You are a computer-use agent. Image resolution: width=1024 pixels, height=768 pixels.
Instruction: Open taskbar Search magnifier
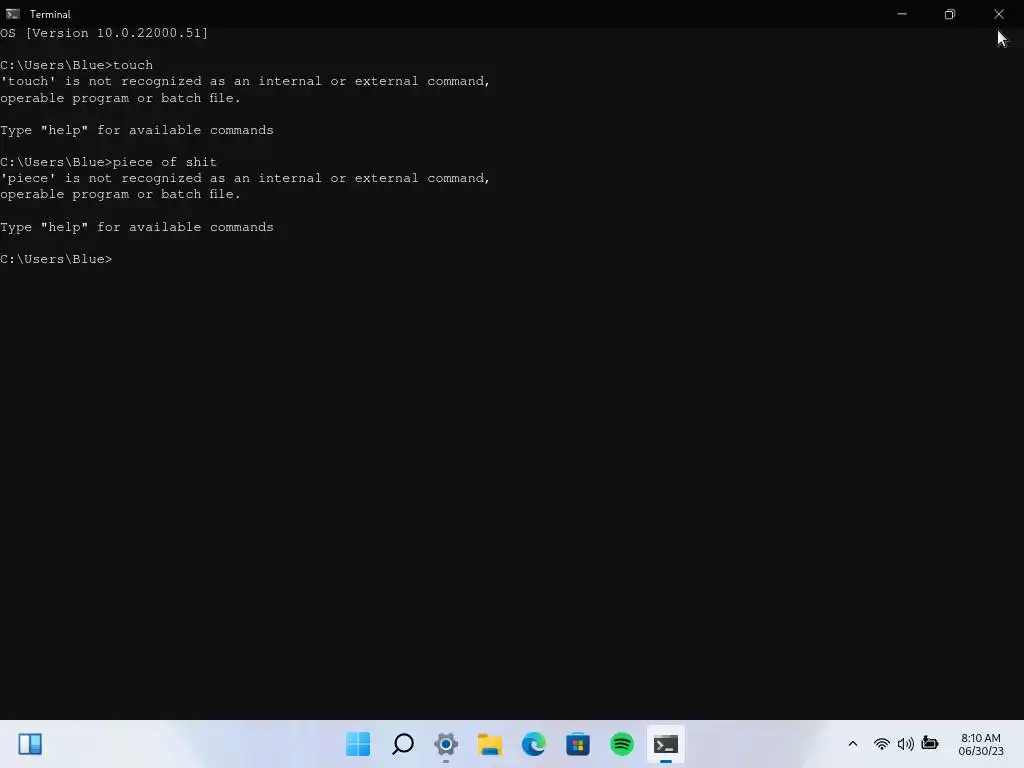(x=402, y=744)
